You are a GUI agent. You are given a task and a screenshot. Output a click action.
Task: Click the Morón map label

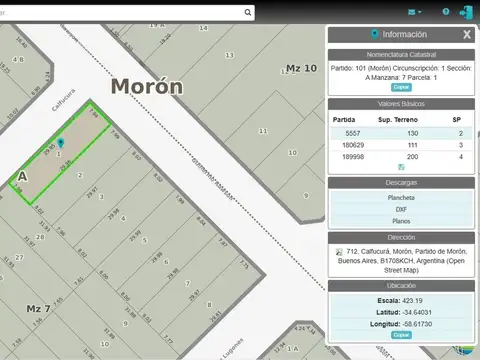pyautogui.click(x=147, y=86)
